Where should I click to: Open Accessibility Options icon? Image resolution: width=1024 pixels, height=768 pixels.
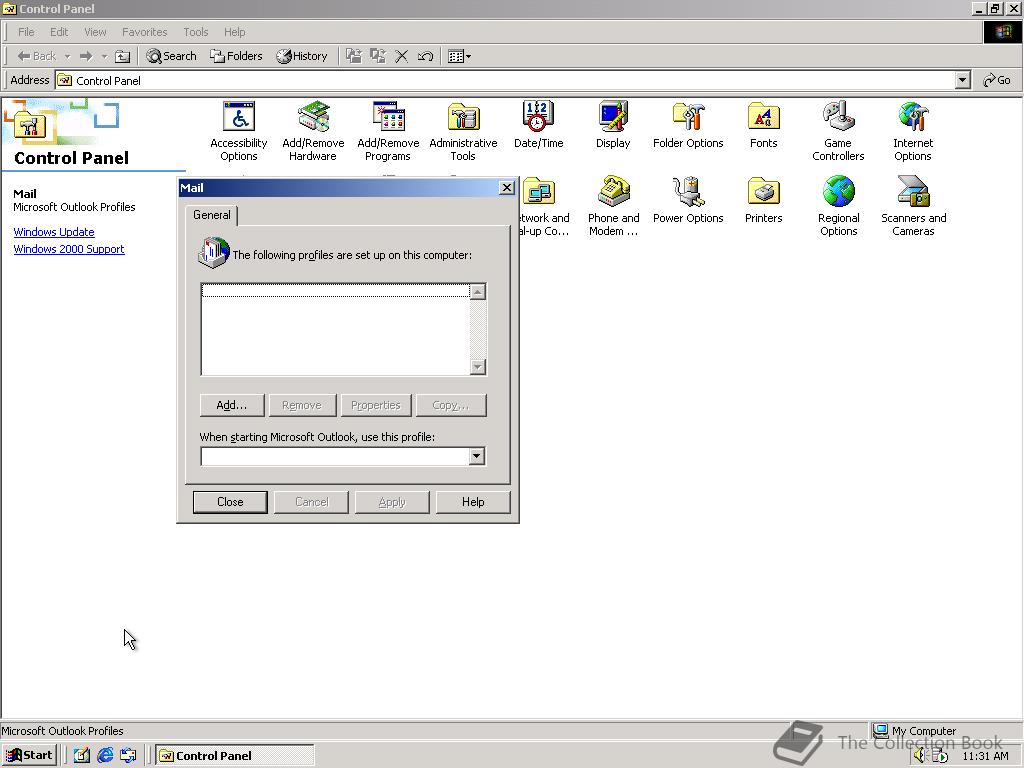coord(238,131)
